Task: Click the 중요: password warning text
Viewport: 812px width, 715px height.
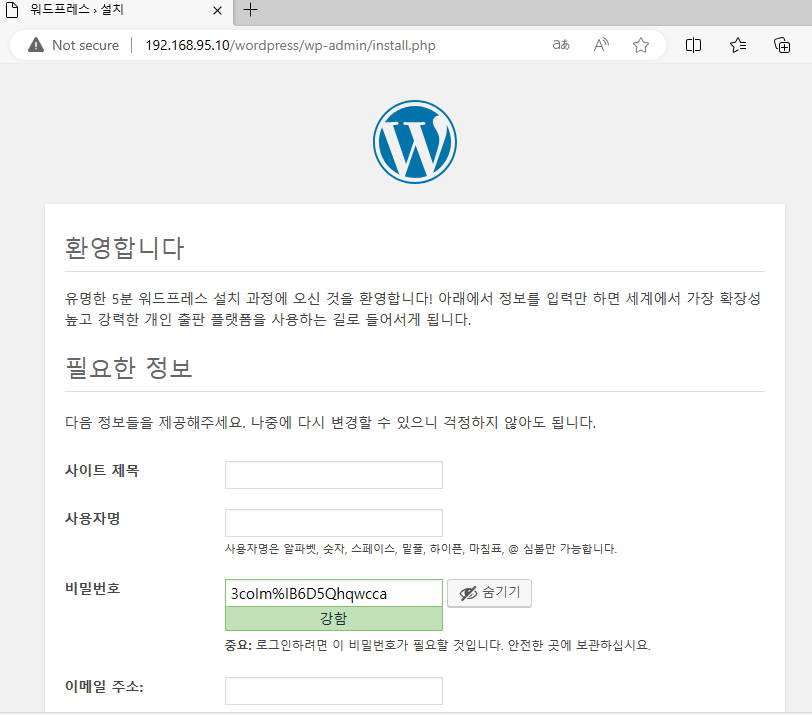Action: [x=438, y=645]
